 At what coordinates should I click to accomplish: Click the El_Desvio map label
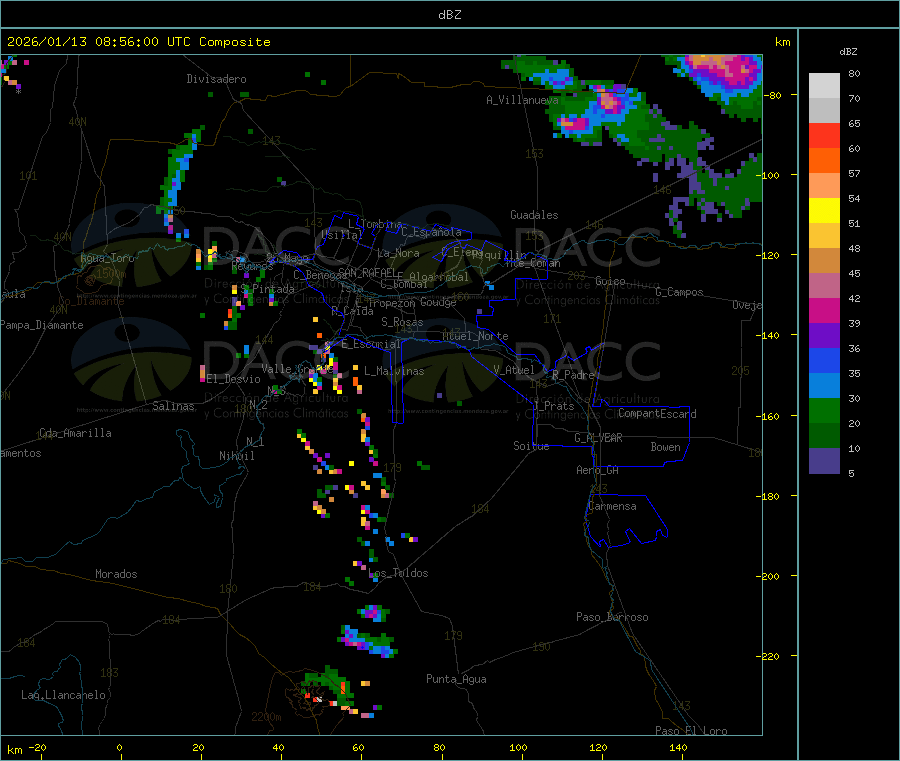[x=233, y=379]
